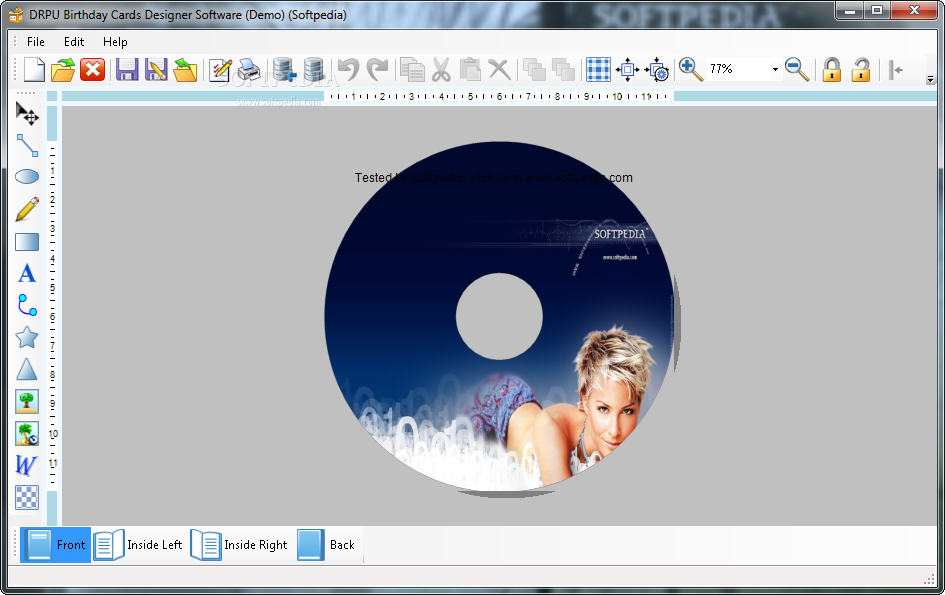945x595 pixels.
Task: Insert a picture with tree image icon
Action: pyautogui.click(x=27, y=401)
